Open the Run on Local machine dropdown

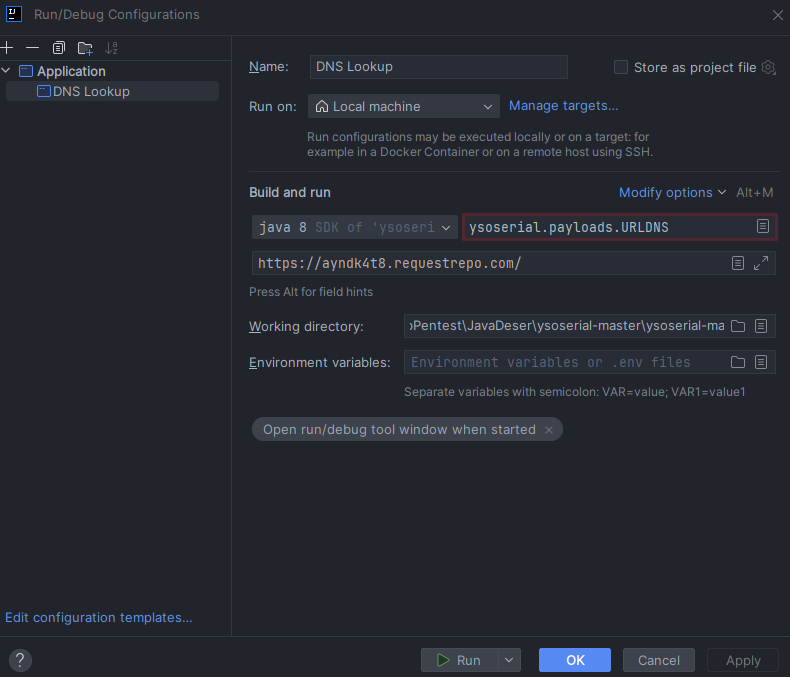403,106
